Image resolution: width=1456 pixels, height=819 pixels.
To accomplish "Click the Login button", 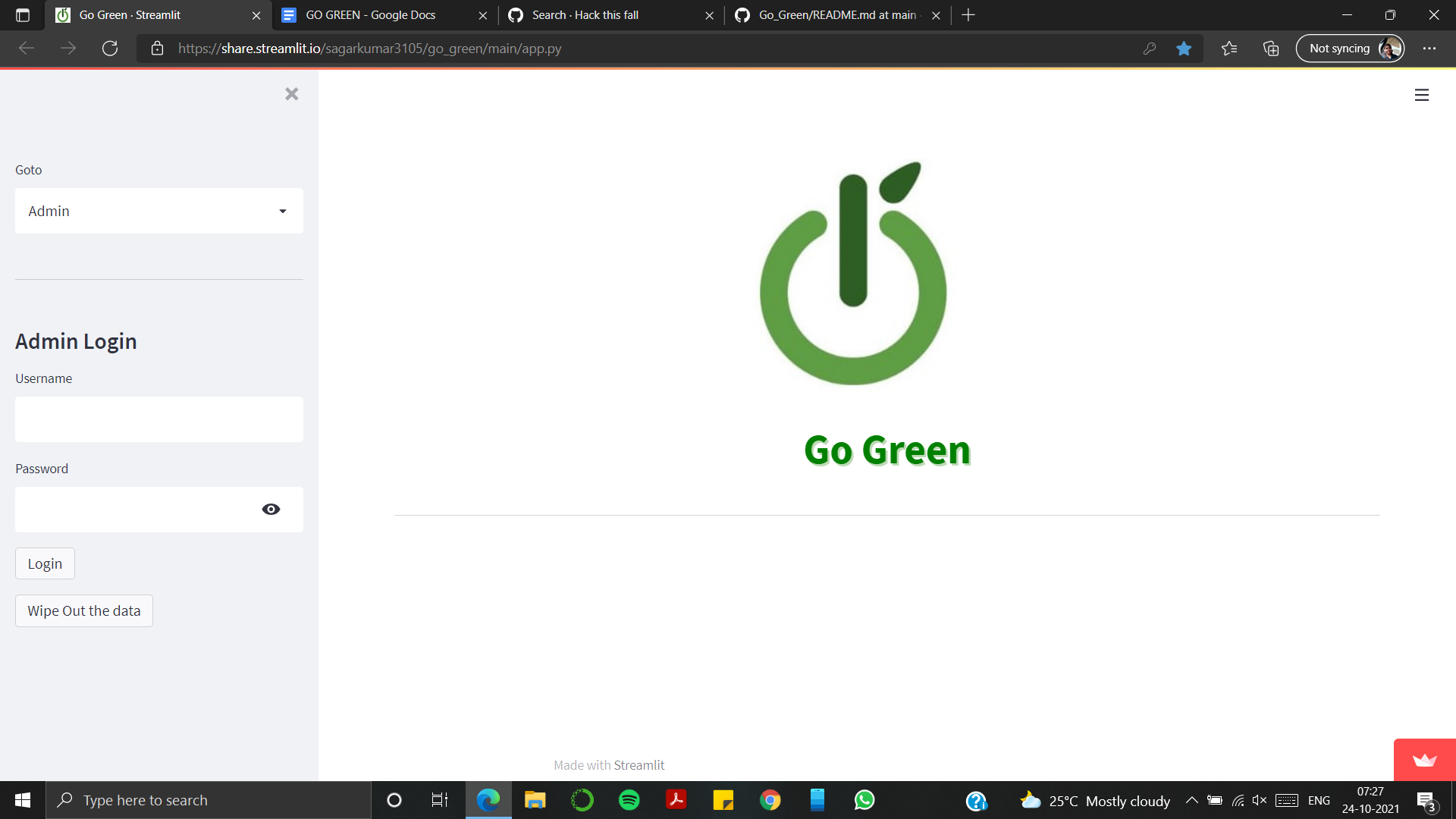I will (x=45, y=563).
